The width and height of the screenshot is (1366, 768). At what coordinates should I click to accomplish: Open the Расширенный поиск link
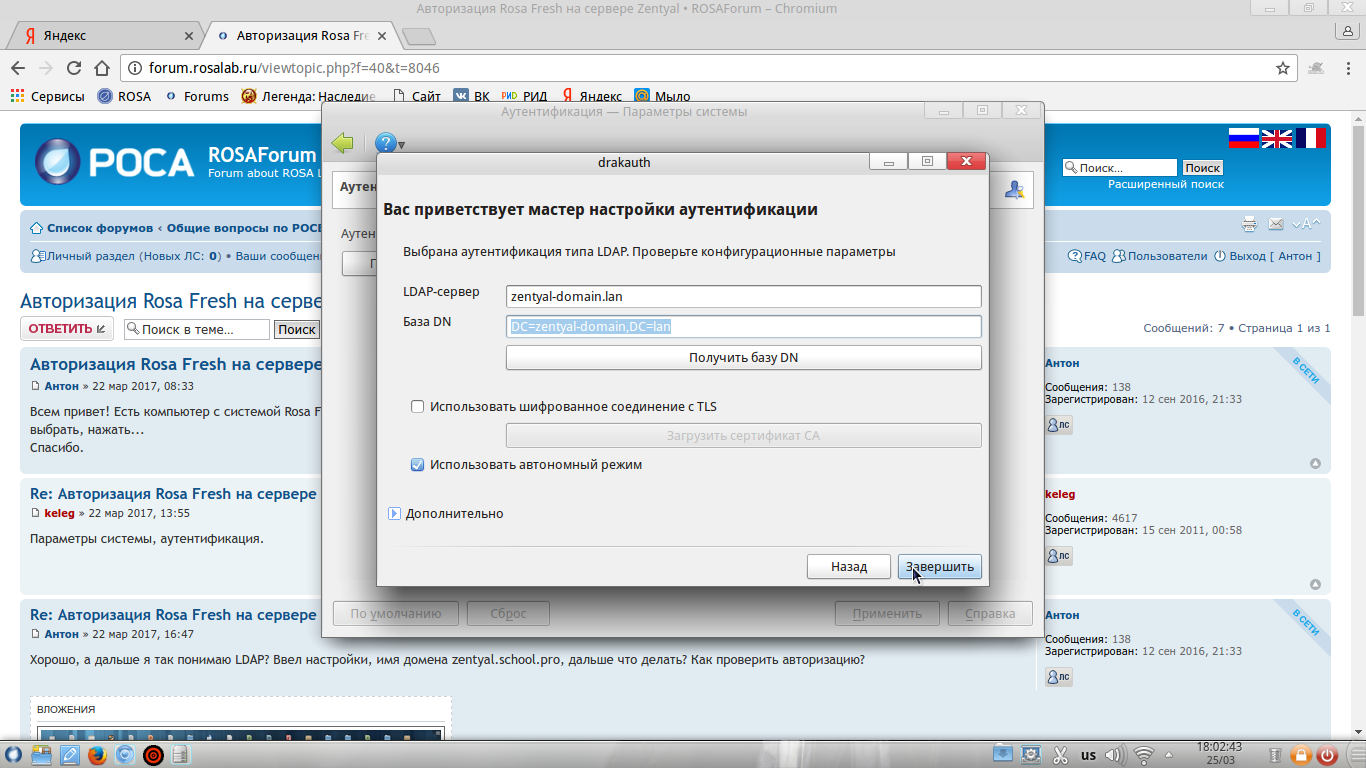point(1166,184)
